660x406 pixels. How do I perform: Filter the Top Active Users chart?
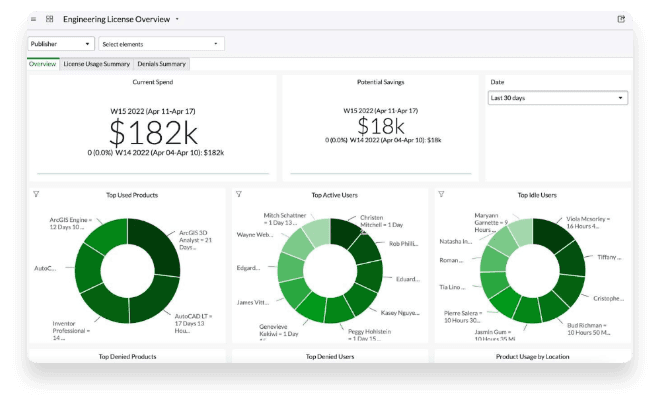pyautogui.click(x=239, y=194)
